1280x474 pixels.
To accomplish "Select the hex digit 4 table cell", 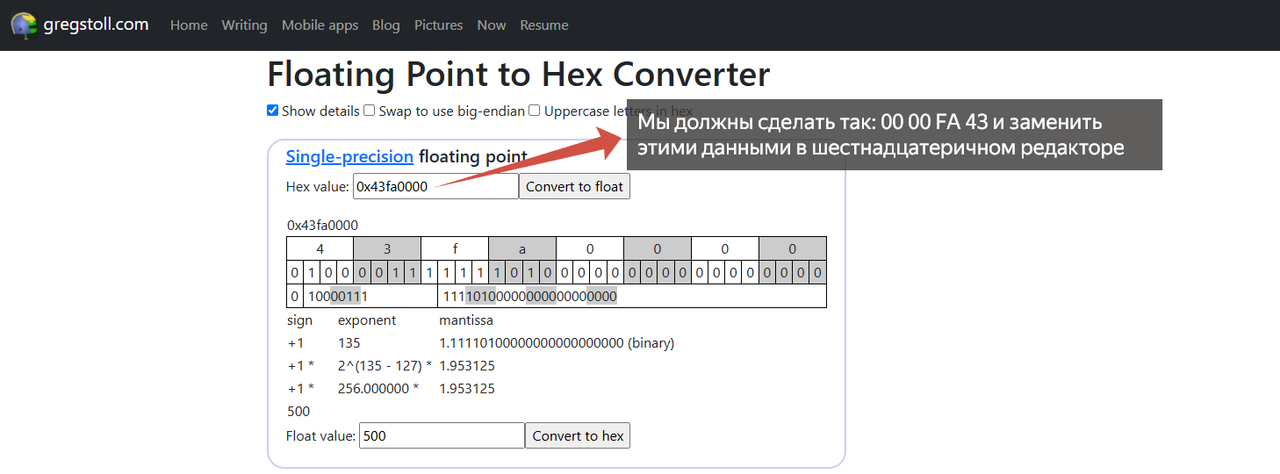I will pos(320,249).
